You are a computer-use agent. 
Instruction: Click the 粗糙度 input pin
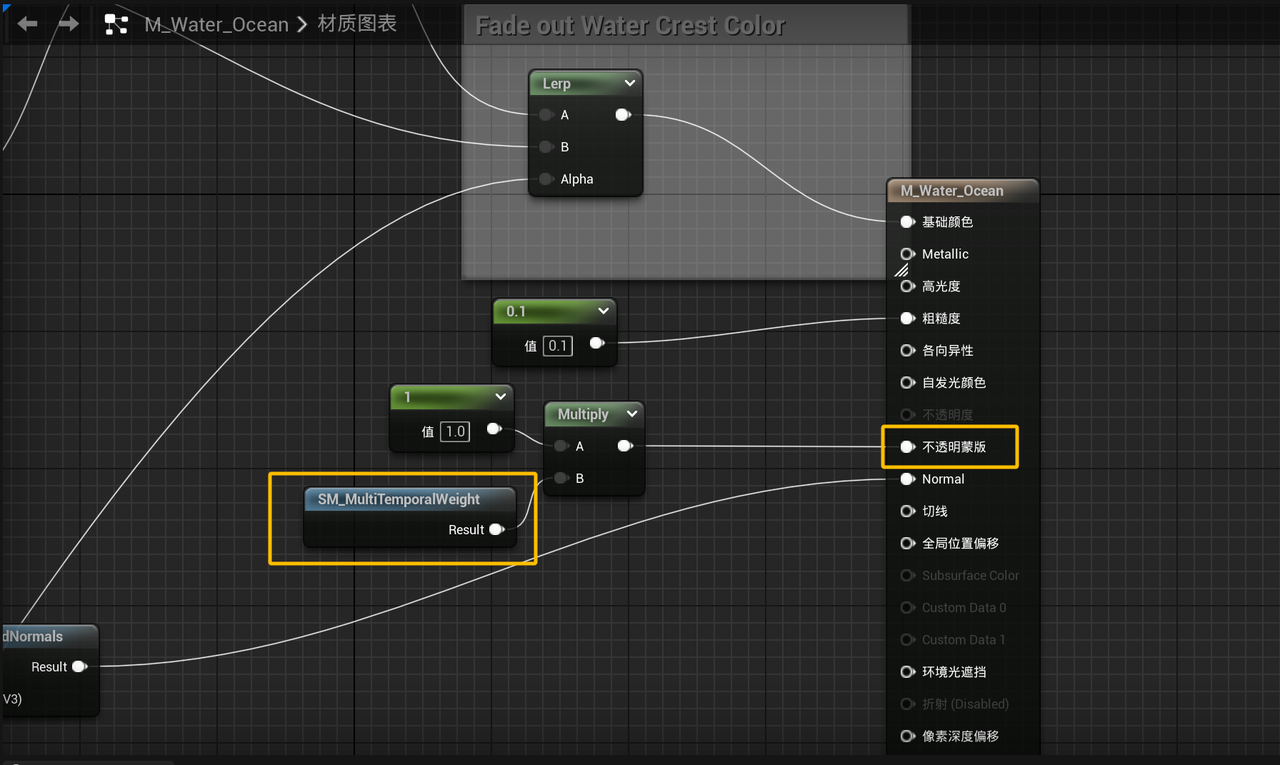tap(907, 318)
